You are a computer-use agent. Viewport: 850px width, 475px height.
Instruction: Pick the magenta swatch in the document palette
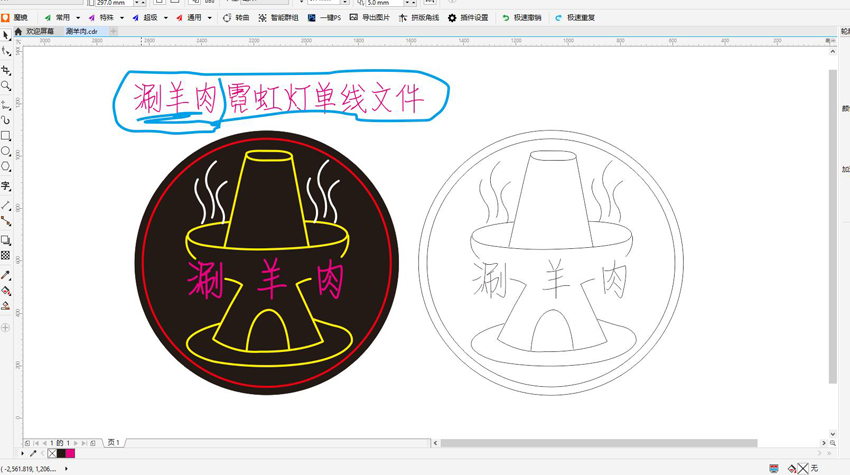(x=70, y=453)
